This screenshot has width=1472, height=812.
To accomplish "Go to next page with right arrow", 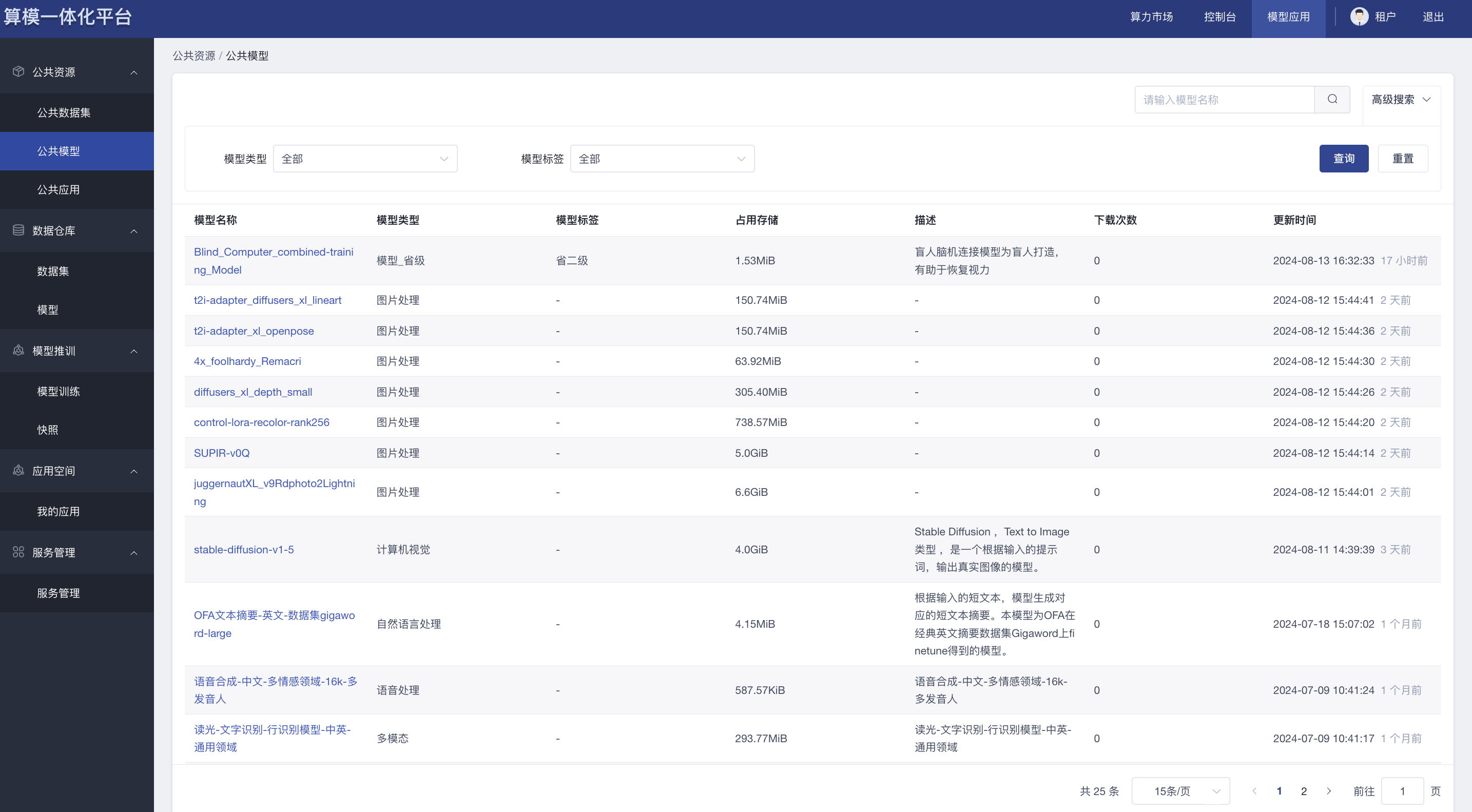I will tap(1329, 791).
